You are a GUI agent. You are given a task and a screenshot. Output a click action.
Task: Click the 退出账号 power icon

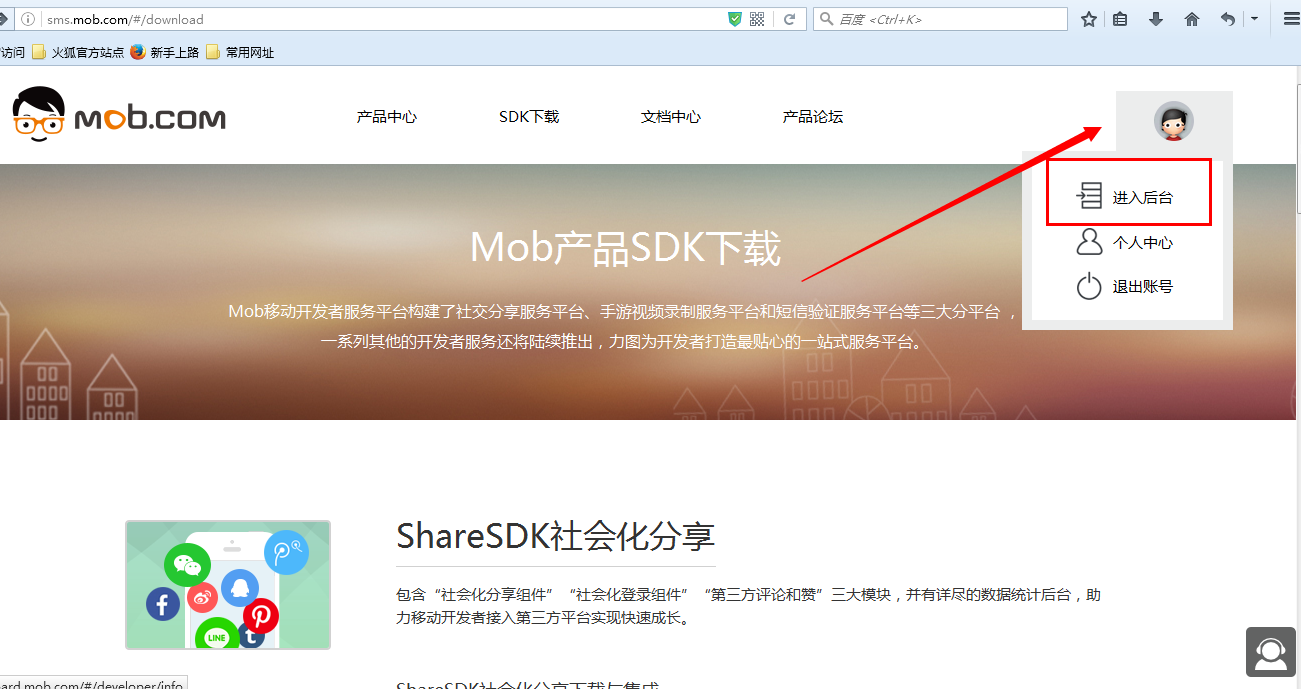point(1089,287)
